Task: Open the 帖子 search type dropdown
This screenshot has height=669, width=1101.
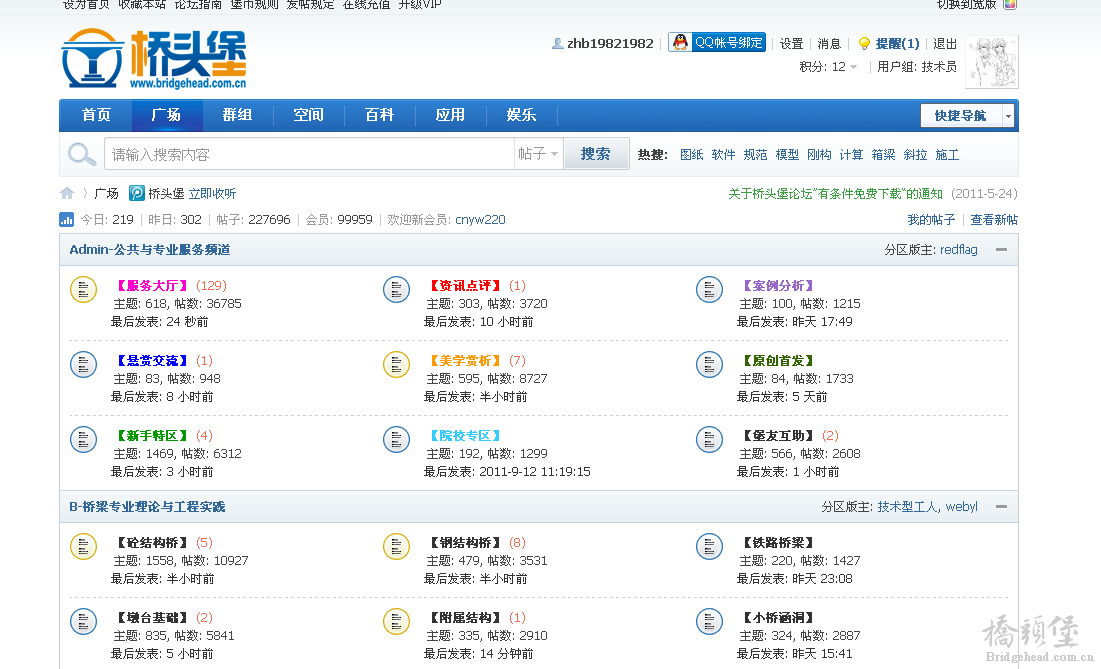Action: pyautogui.click(x=538, y=154)
